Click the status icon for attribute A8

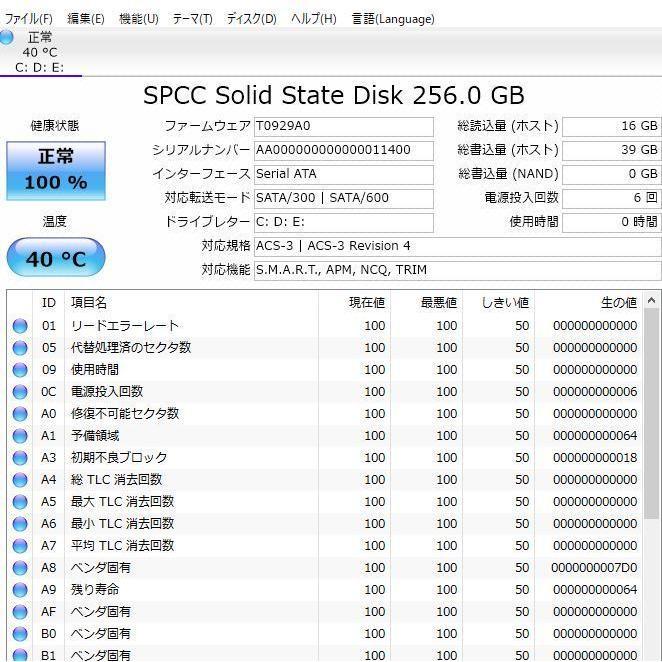20,568
